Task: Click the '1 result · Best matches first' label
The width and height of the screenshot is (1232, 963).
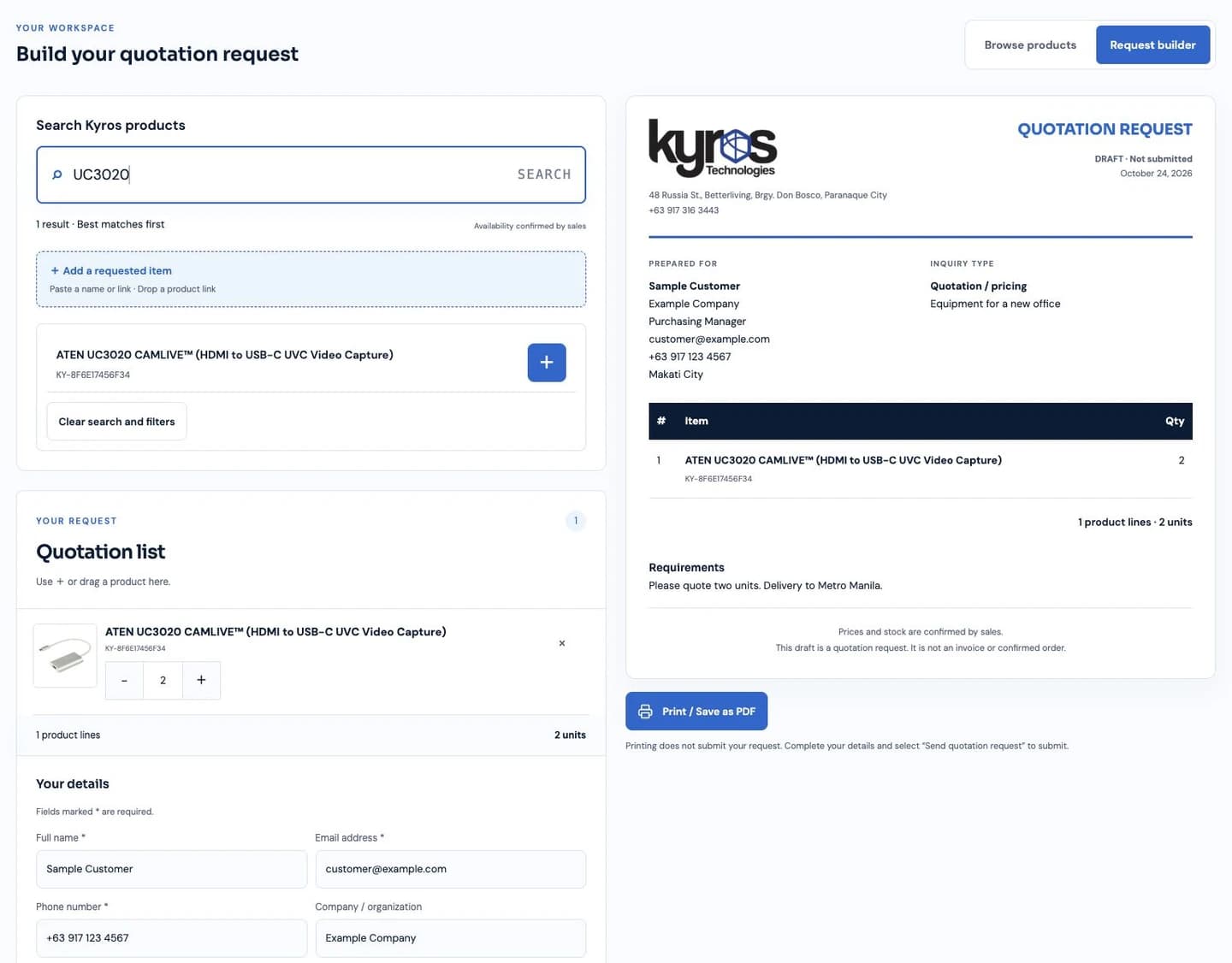Action: (100, 225)
